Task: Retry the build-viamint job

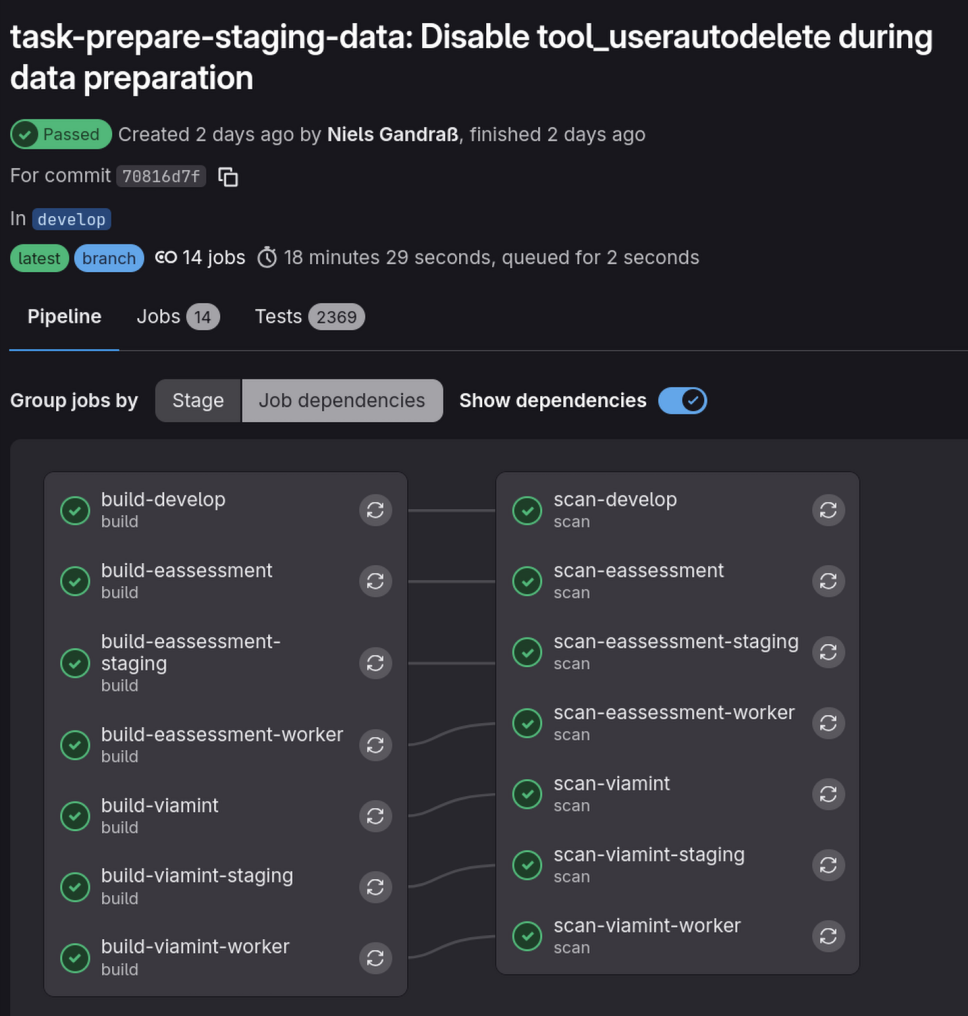Action: tap(375, 815)
